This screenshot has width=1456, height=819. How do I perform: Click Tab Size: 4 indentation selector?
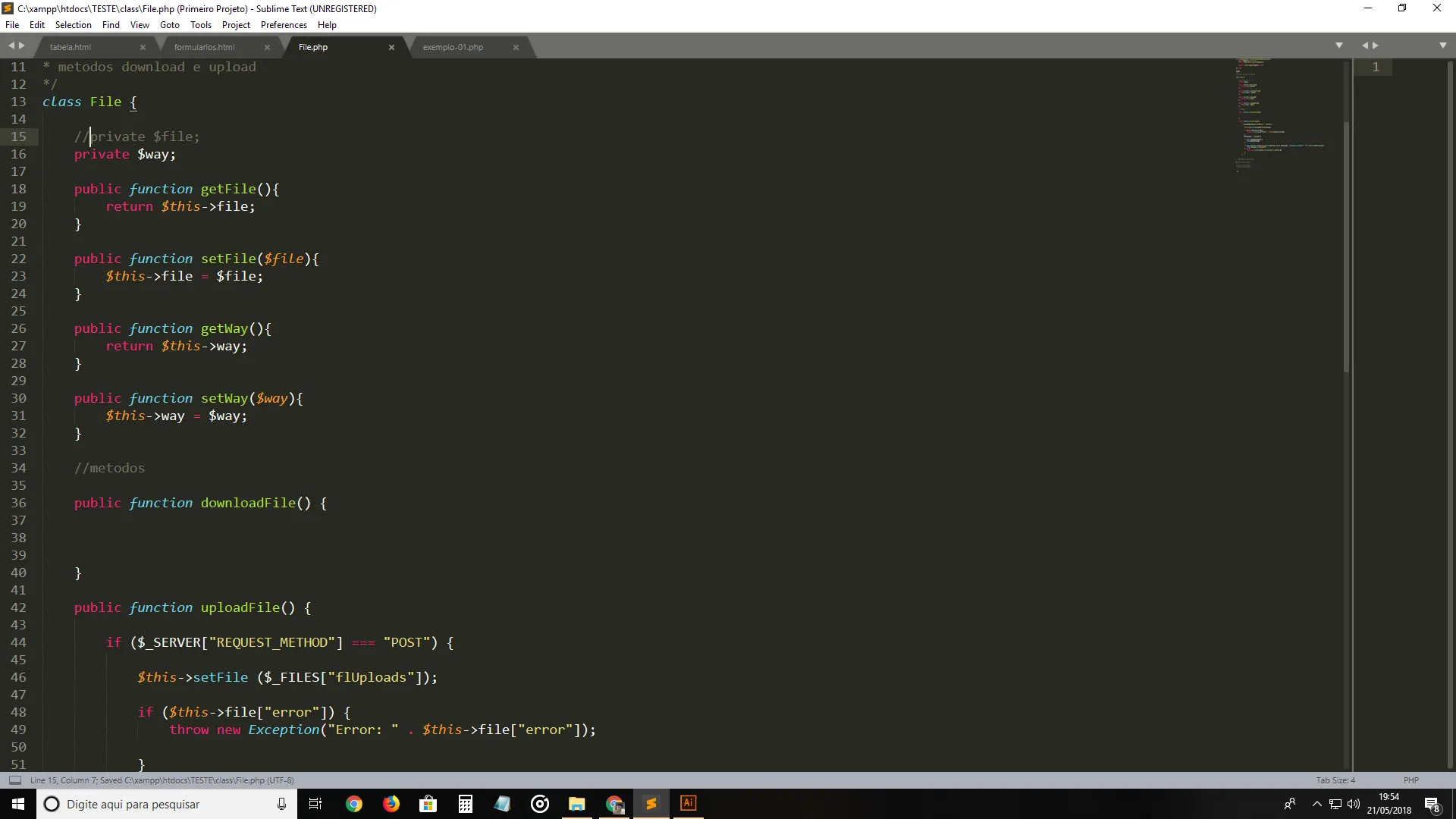click(1335, 780)
